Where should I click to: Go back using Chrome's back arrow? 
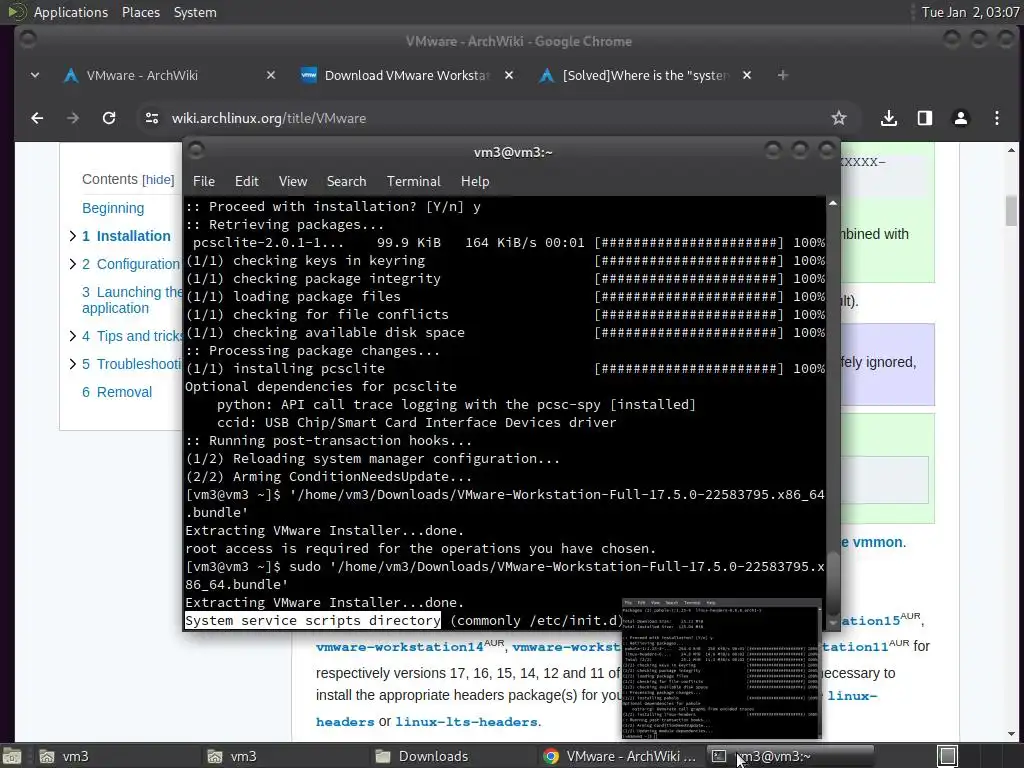[37, 118]
